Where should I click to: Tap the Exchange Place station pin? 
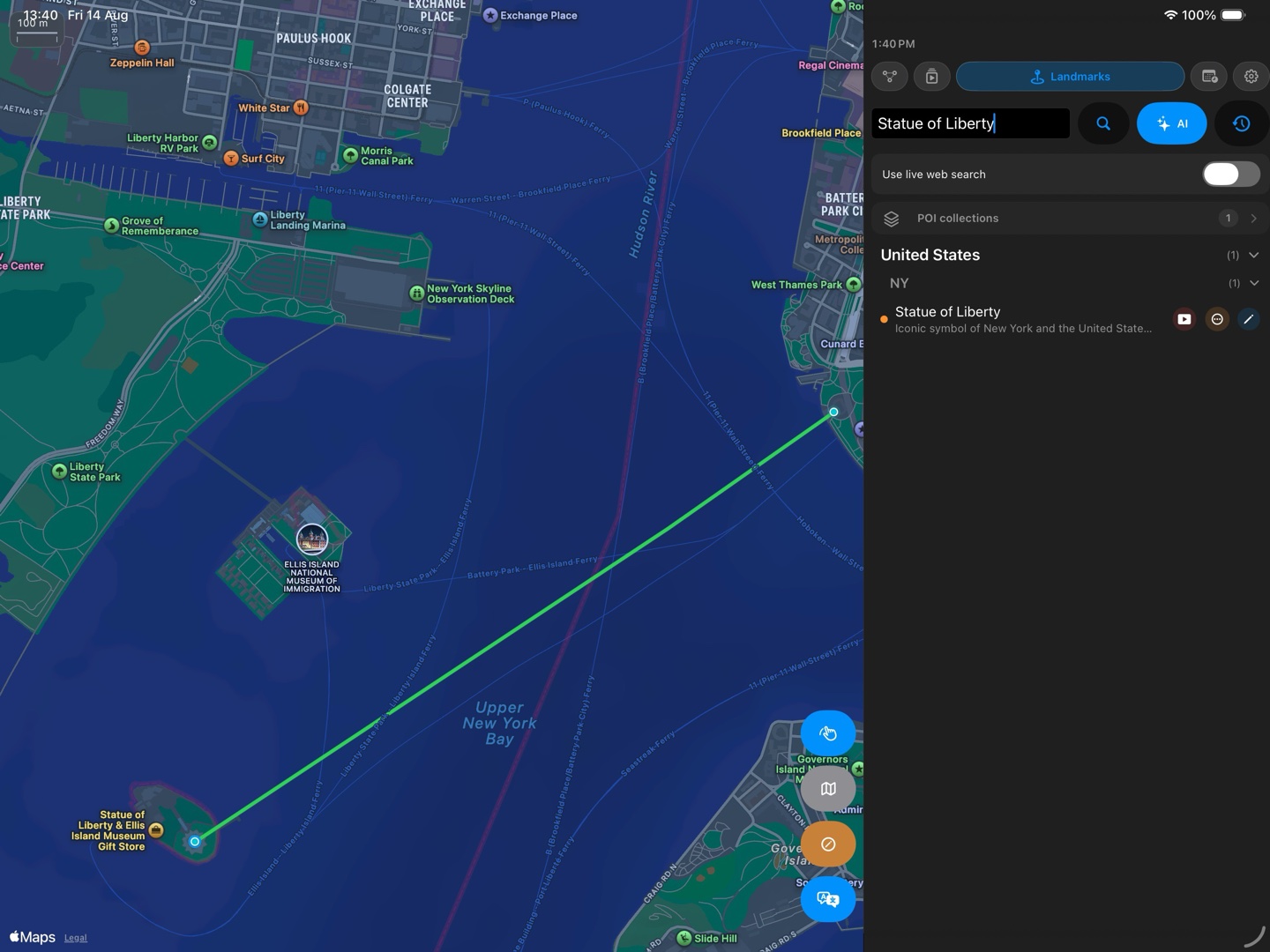pos(490,15)
